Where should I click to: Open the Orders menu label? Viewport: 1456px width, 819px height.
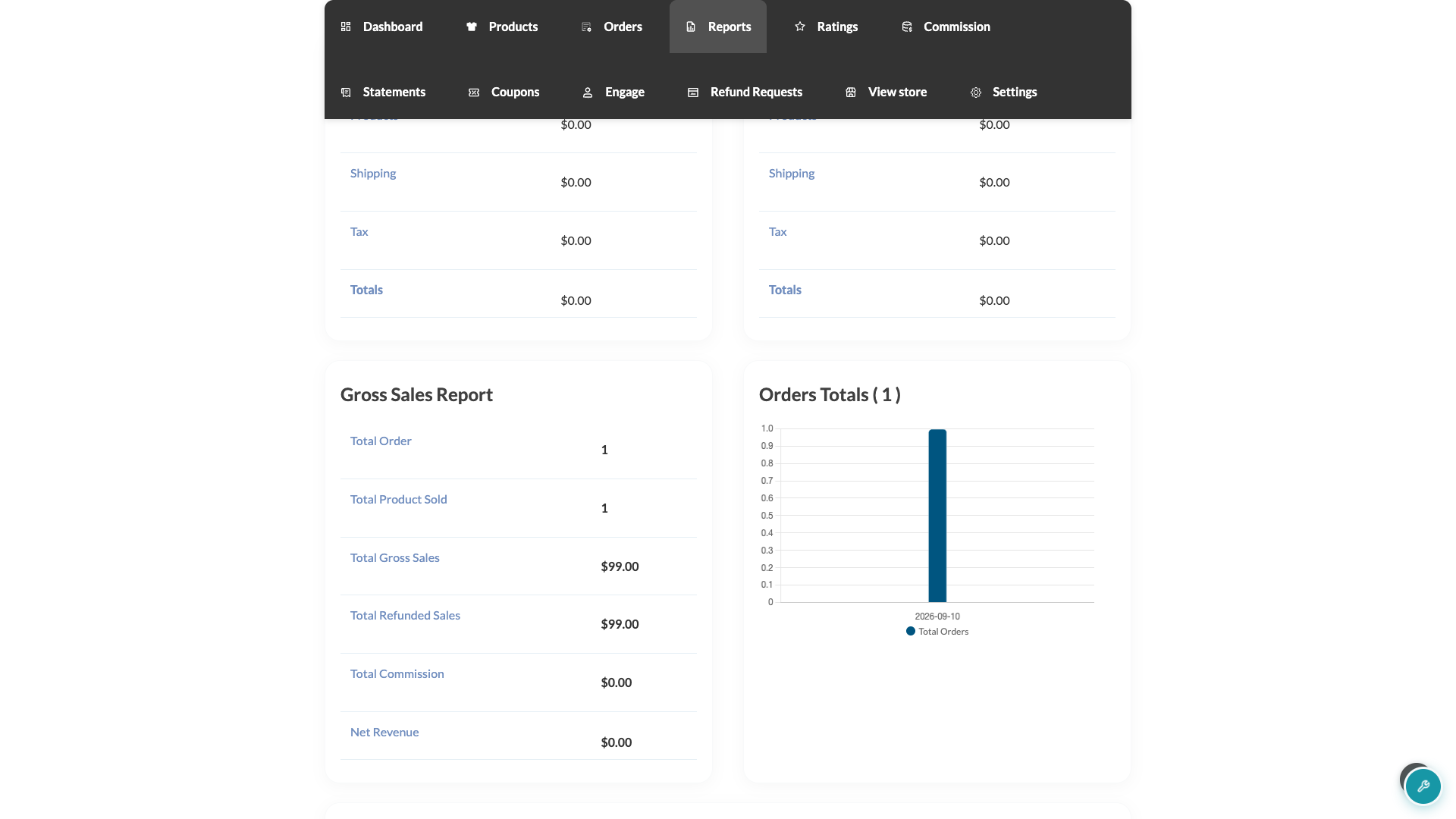point(623,27)
